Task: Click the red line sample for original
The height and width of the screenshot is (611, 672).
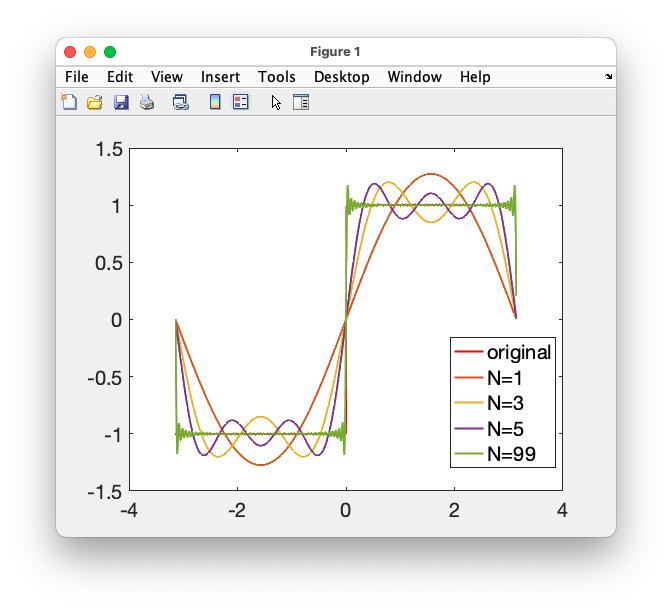Action: pos(468,352)
